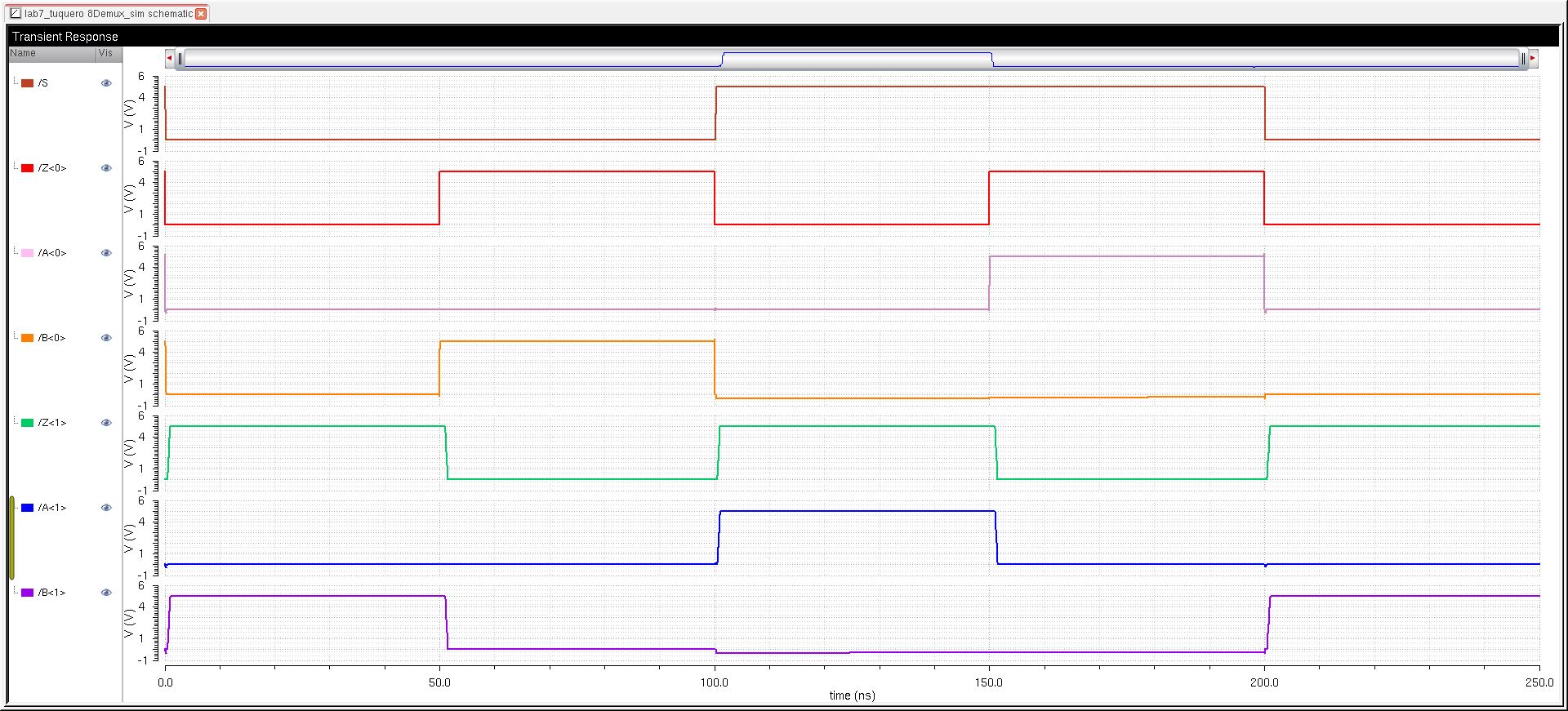Hide the /B<1> waveform
Viewport: 1568px width, 711px height.
[x=106, y=593]
